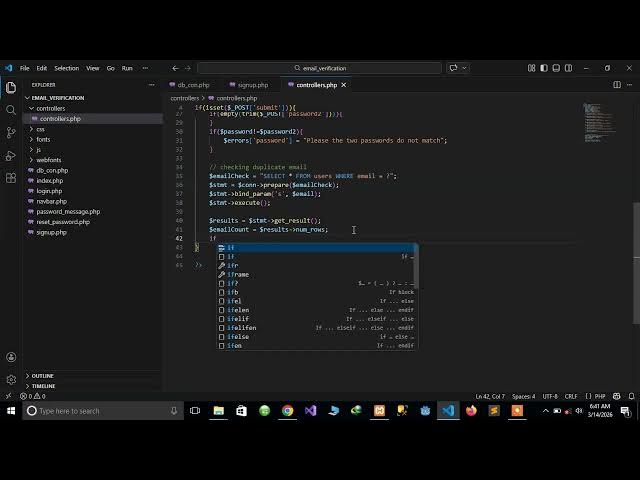640x480 pixels.
Task: Change indentation via Spaces: 4
Action: tap(523, 396)
